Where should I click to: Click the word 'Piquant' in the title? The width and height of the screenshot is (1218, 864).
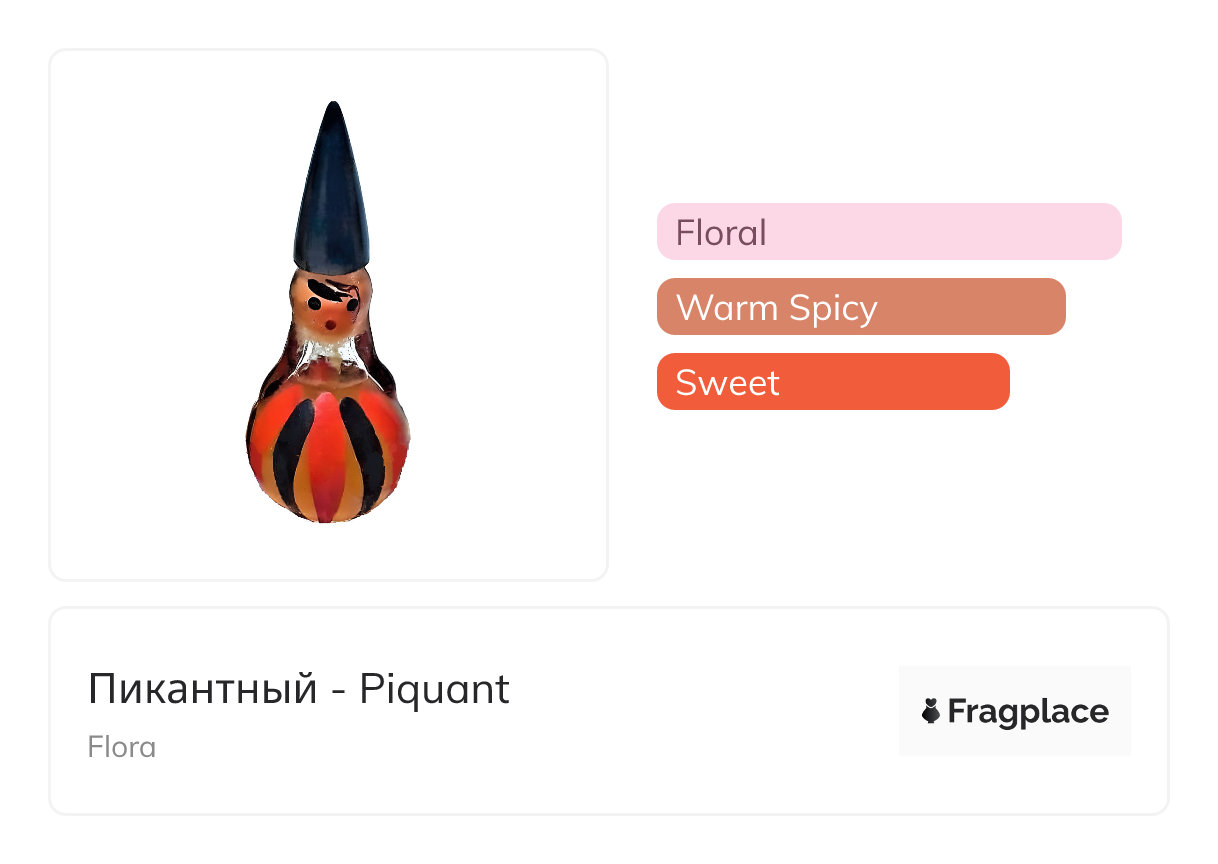click(x=435, y=689)
